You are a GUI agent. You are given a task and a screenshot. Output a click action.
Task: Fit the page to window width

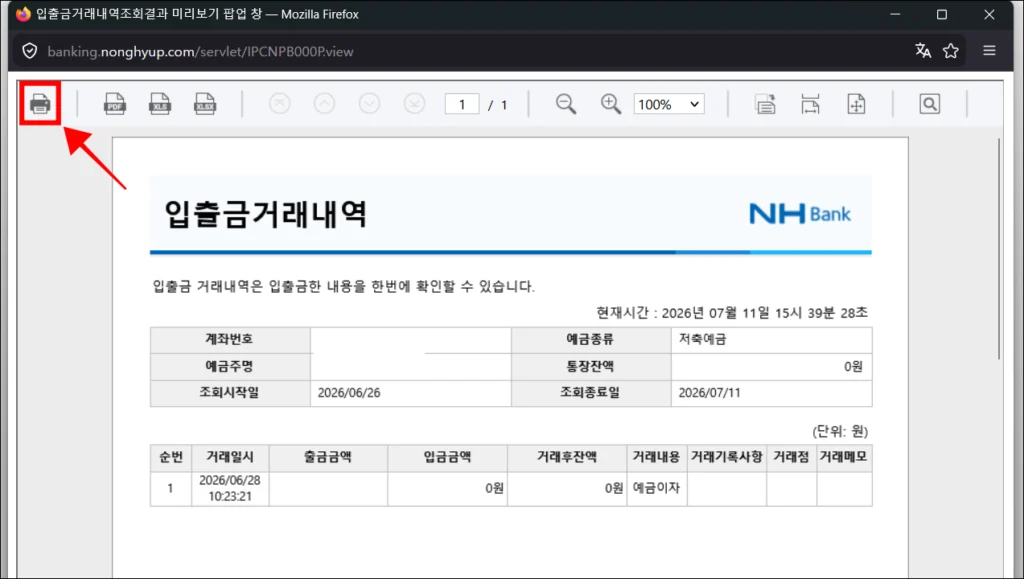click(810, 104)
